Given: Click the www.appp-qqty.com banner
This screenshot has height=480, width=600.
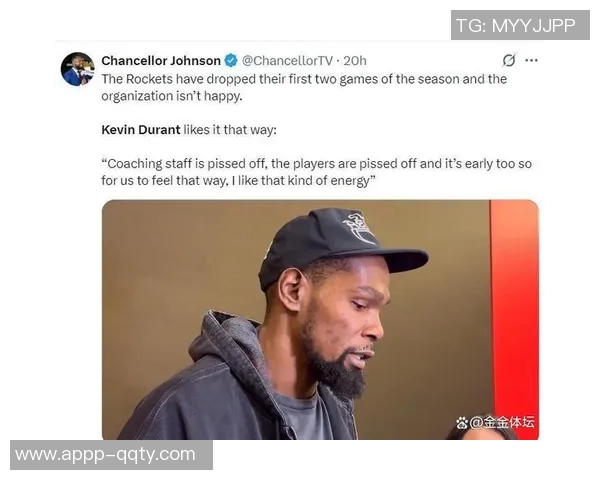Looking at the screenshot, I should [111, 455].
